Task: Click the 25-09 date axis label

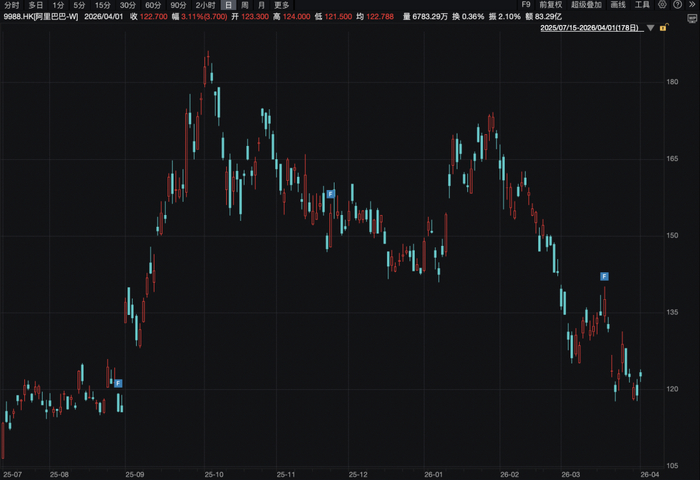Action: point(135,475)
